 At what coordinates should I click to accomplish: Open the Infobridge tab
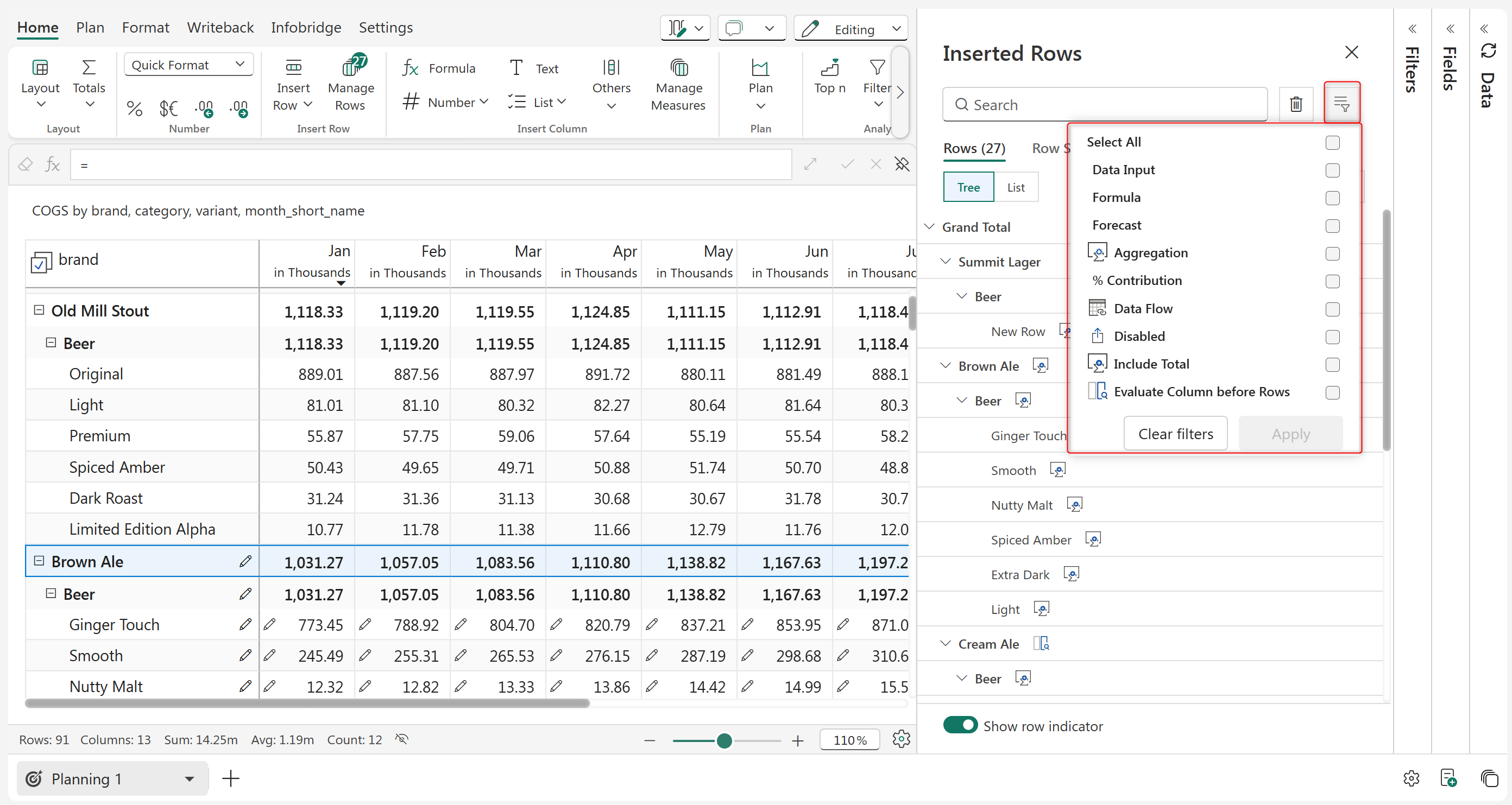pos(306,28)
